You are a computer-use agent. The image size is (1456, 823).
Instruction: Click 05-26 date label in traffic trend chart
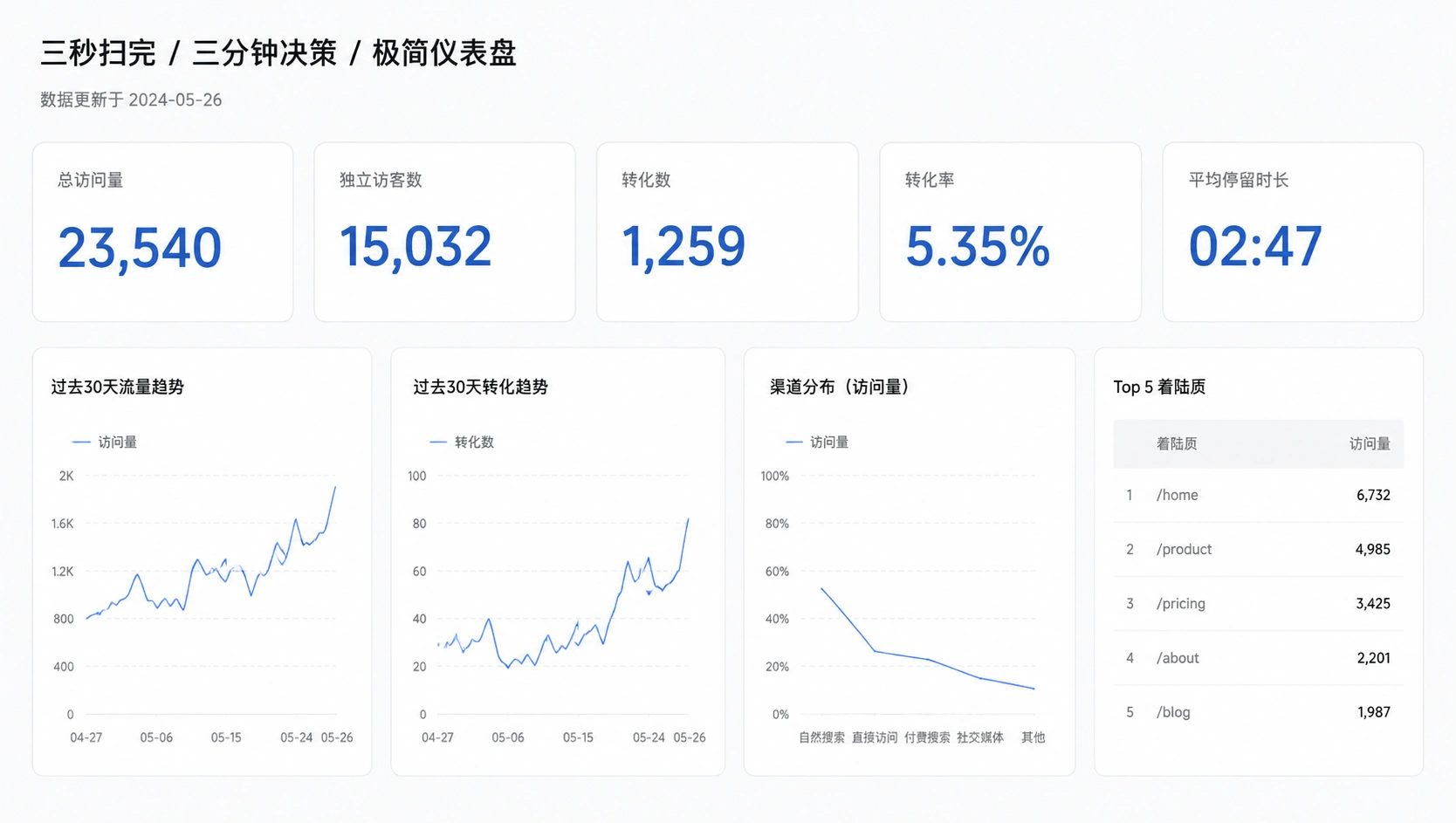tap(337, 737)
